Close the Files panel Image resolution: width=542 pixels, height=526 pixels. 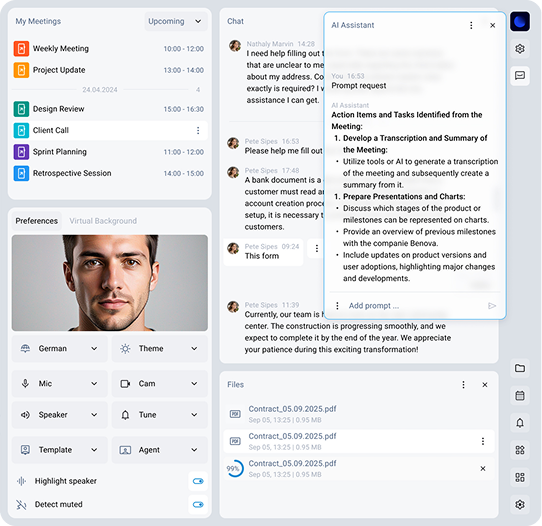point(485,385)
